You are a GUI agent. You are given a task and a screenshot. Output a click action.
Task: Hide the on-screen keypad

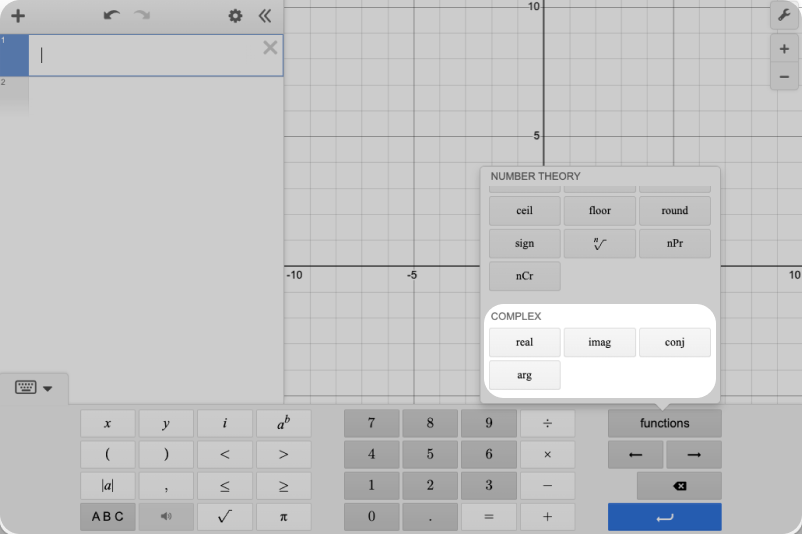(x=34, y=388)
